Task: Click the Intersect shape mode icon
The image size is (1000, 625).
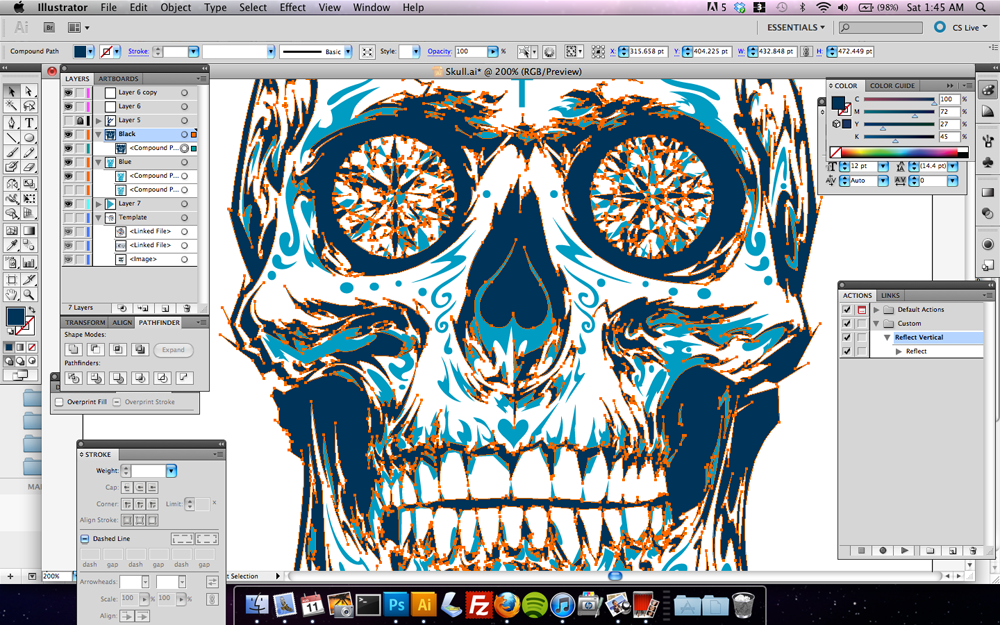Action: [x=118, y=349]
